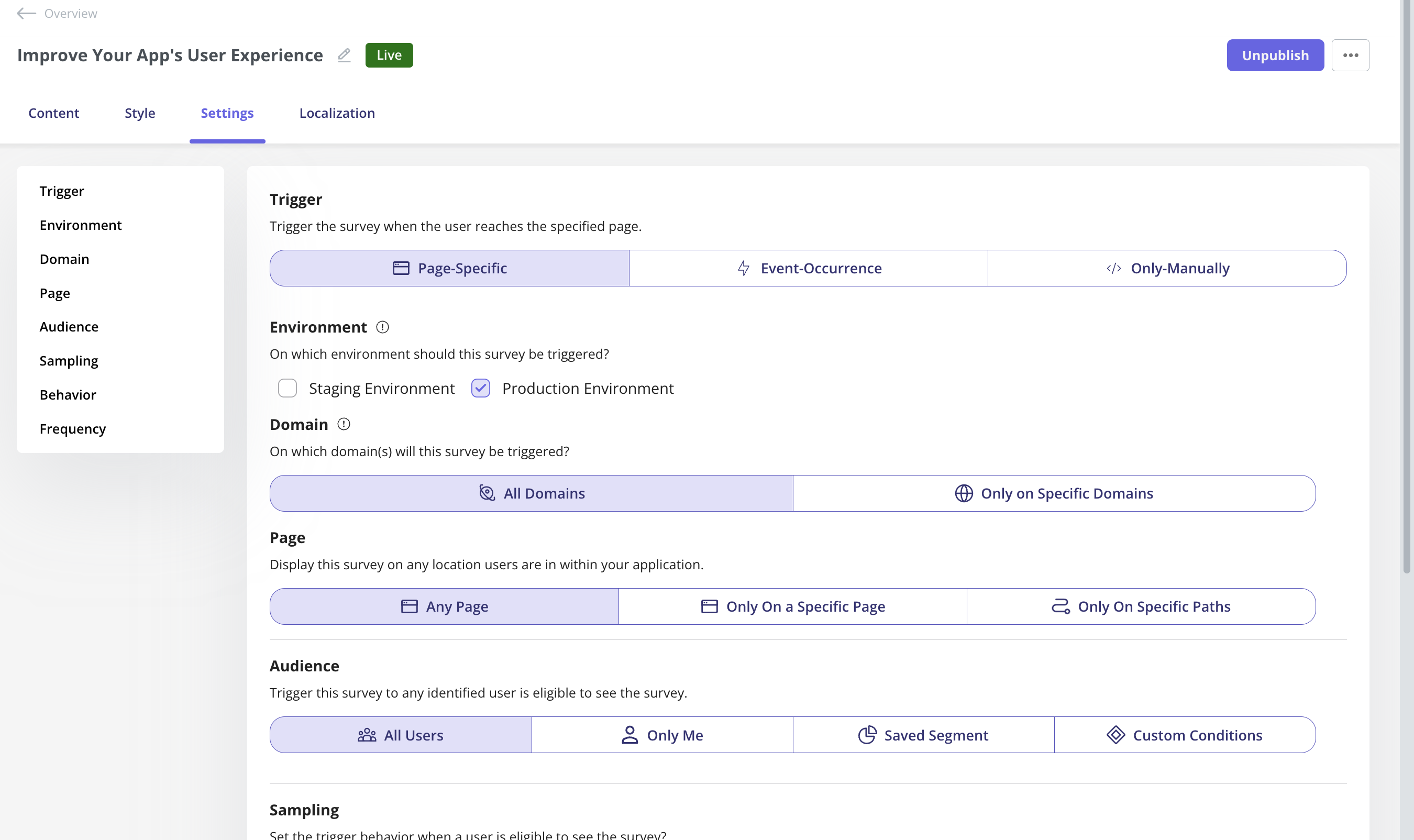
Task: Choose Saved Segment audience option
Action: 923,735
